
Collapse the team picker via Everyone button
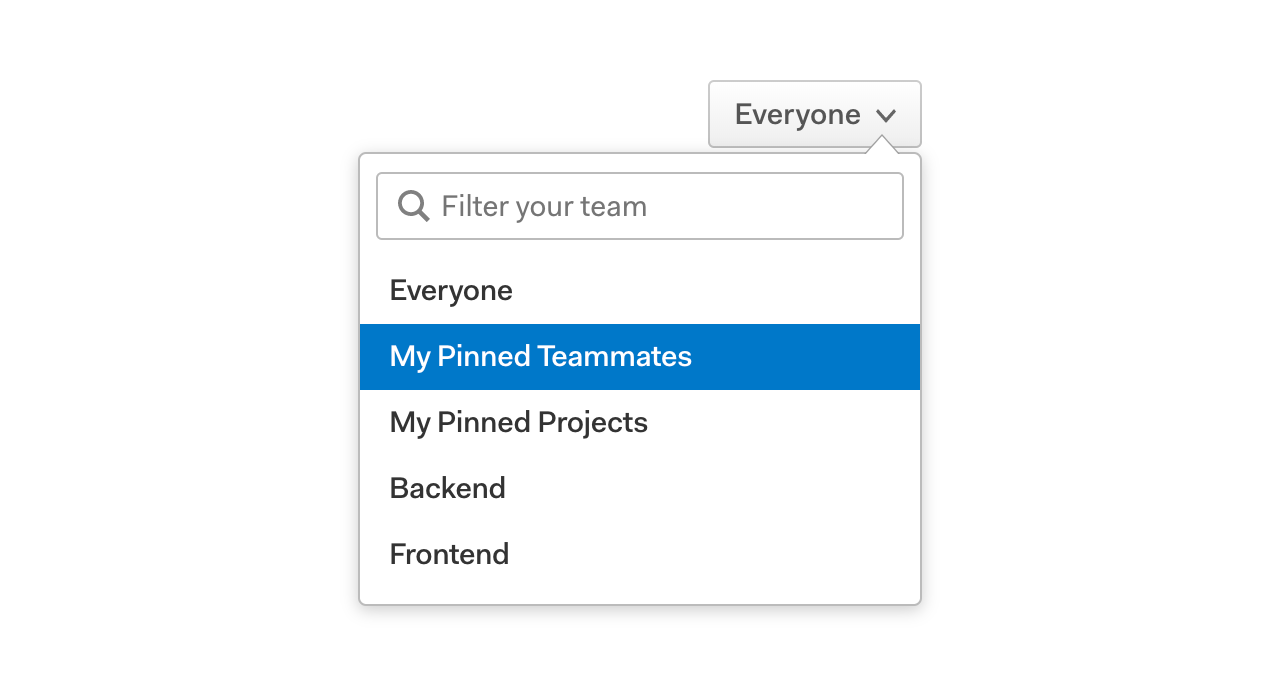(815, 114)
